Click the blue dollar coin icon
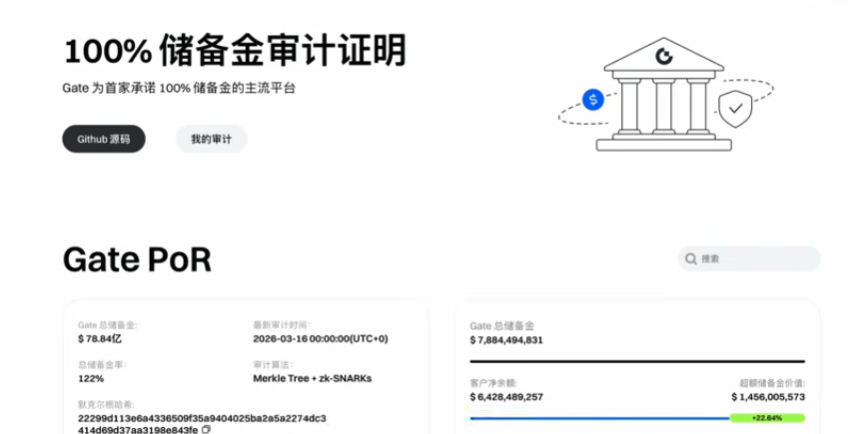The width and height of the screenshot is (851, 434). tap(593, 99)
